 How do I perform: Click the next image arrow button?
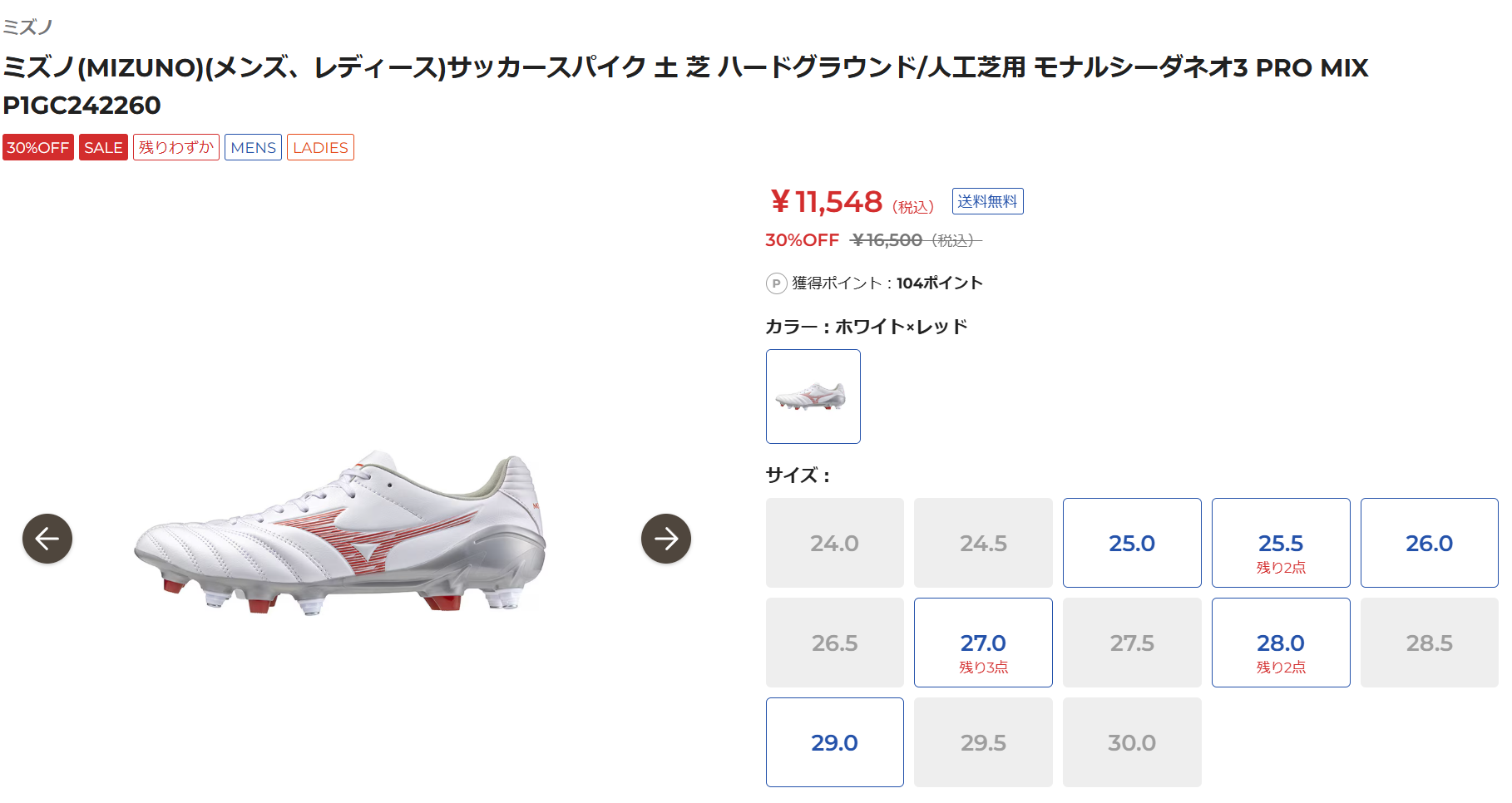point(665,539)
